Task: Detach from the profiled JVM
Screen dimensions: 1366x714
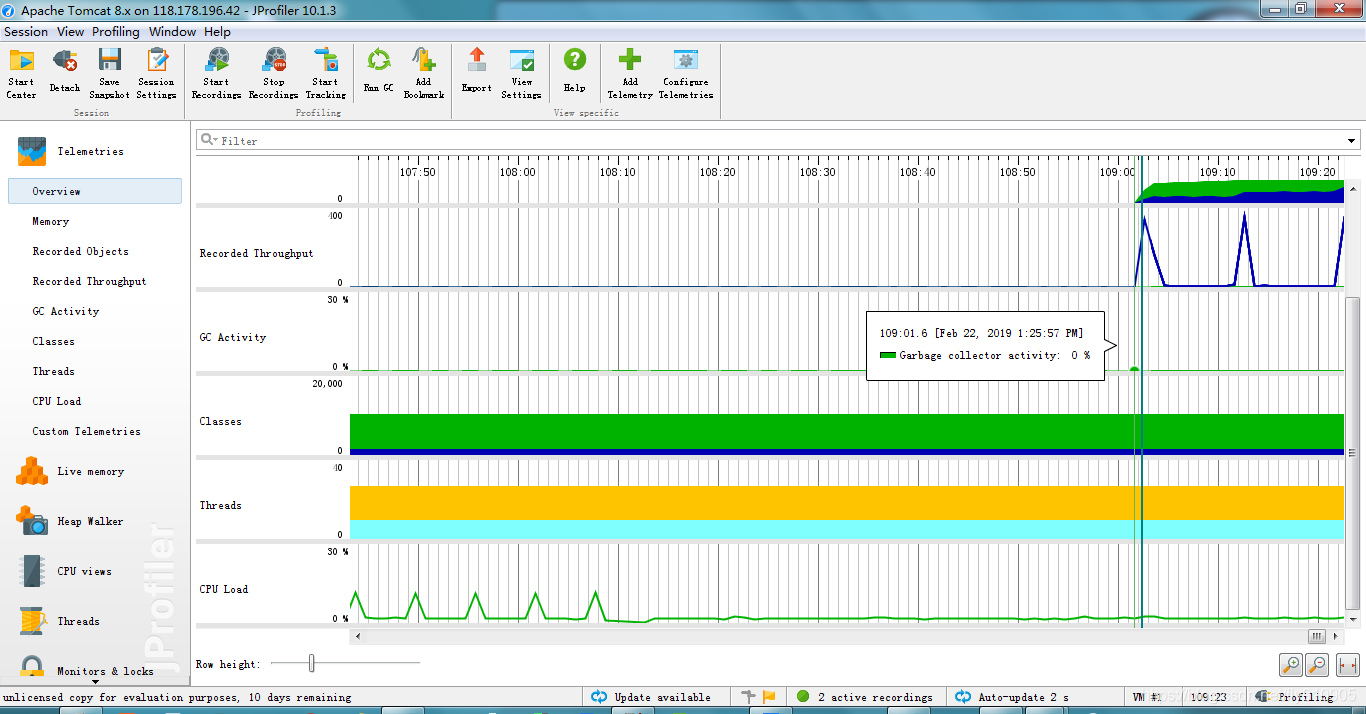Action: (x=65, y=73)
